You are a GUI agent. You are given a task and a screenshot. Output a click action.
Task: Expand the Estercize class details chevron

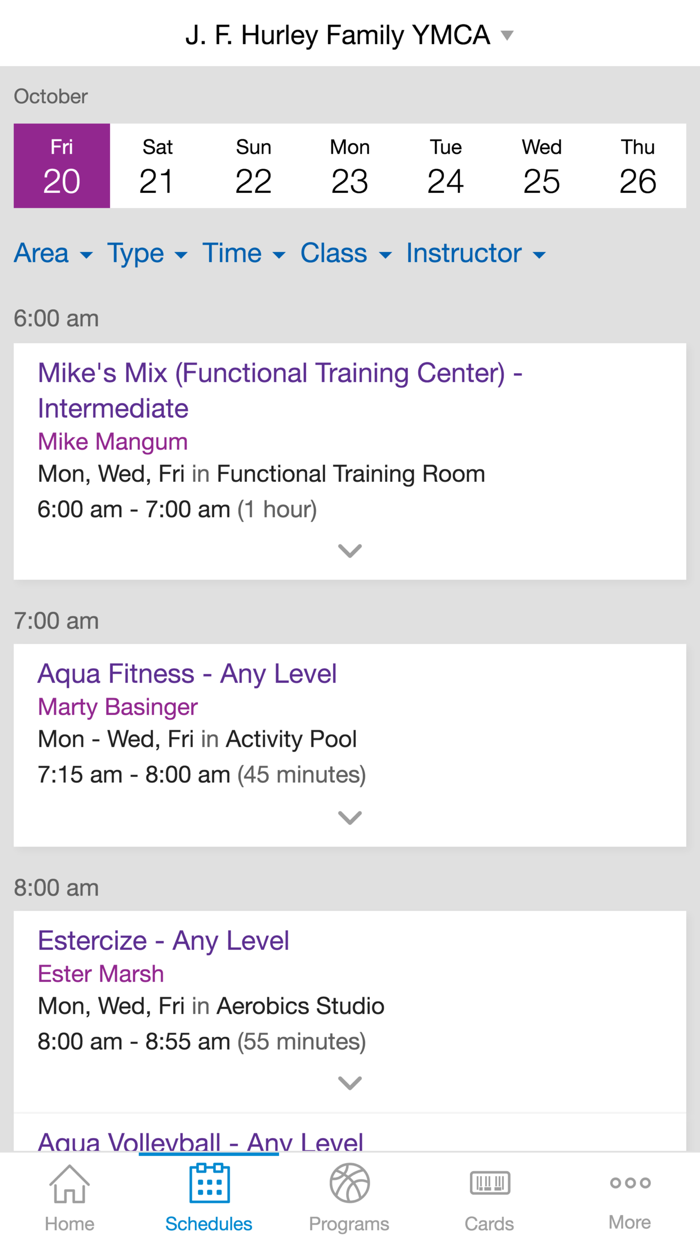(349, 1083)
